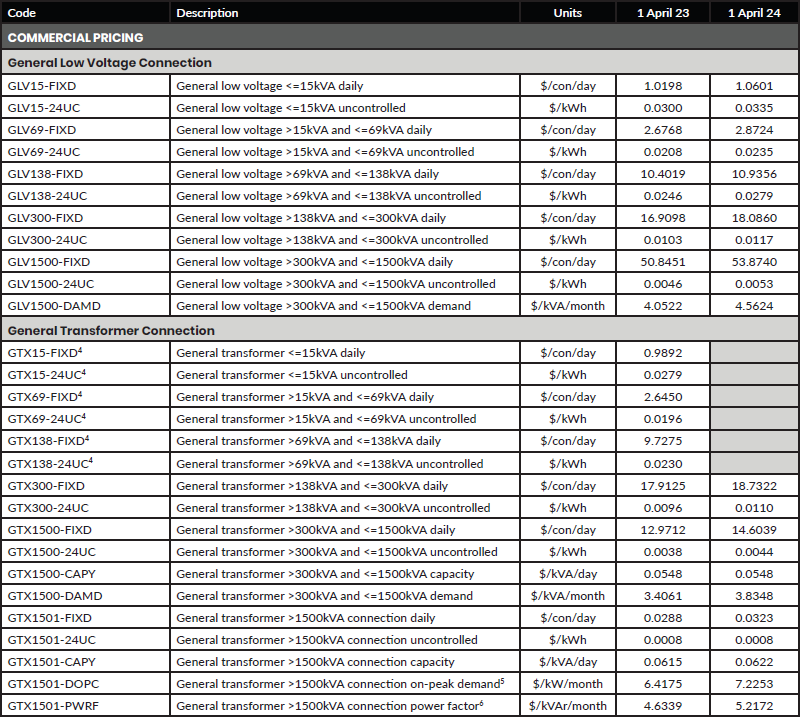Click code GTX138-24UC

(50, 463)
